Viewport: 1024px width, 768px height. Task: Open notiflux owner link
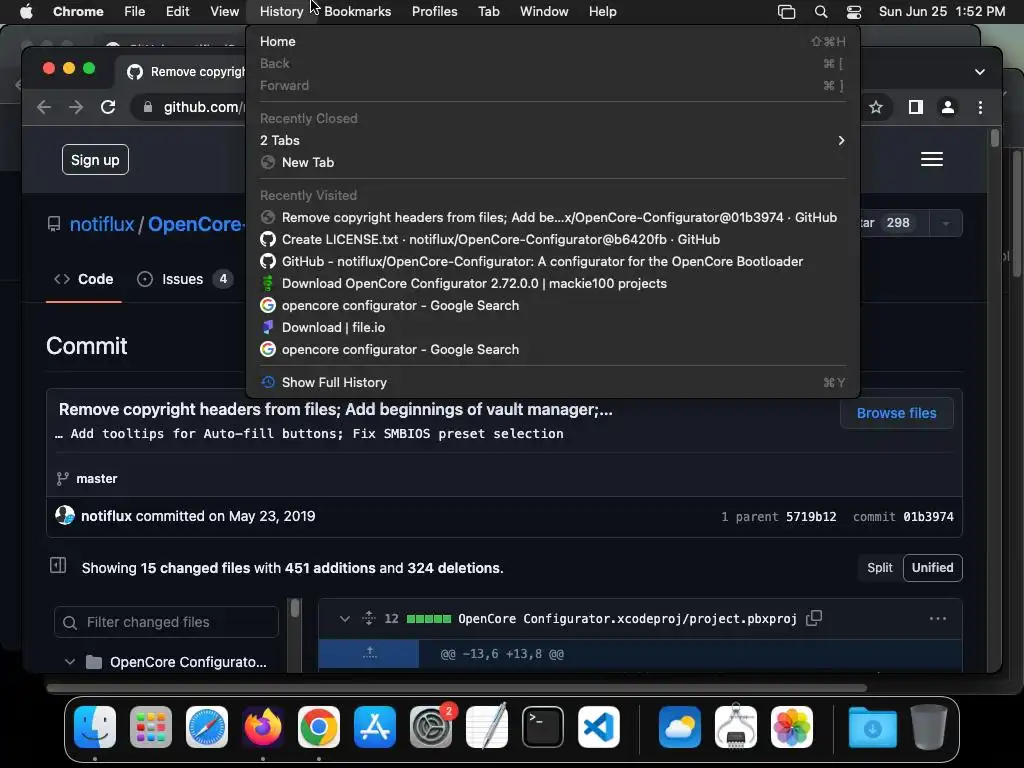[102, 224]
